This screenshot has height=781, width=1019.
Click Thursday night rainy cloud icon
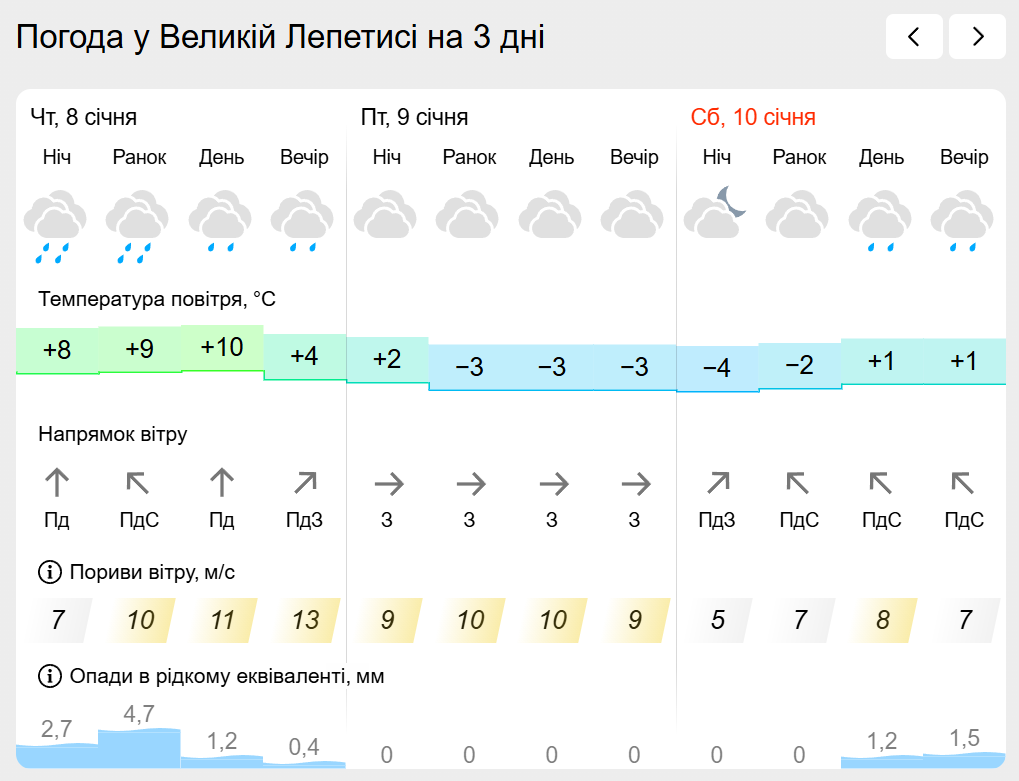coord(56,226)
